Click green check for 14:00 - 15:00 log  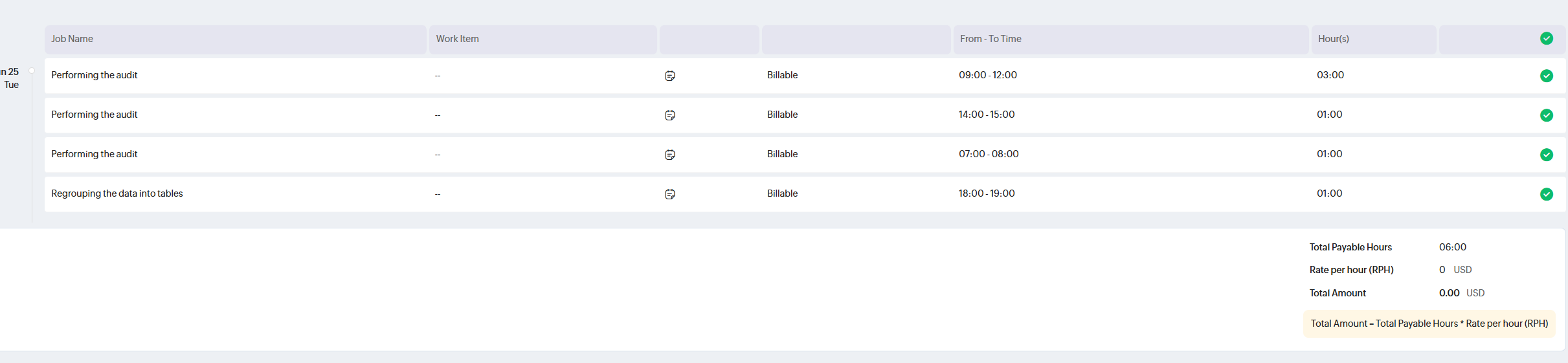[1547, 115]
